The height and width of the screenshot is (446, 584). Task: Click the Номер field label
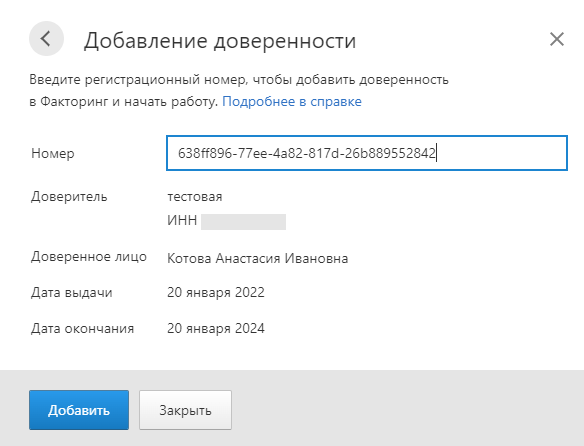(53, 154)
